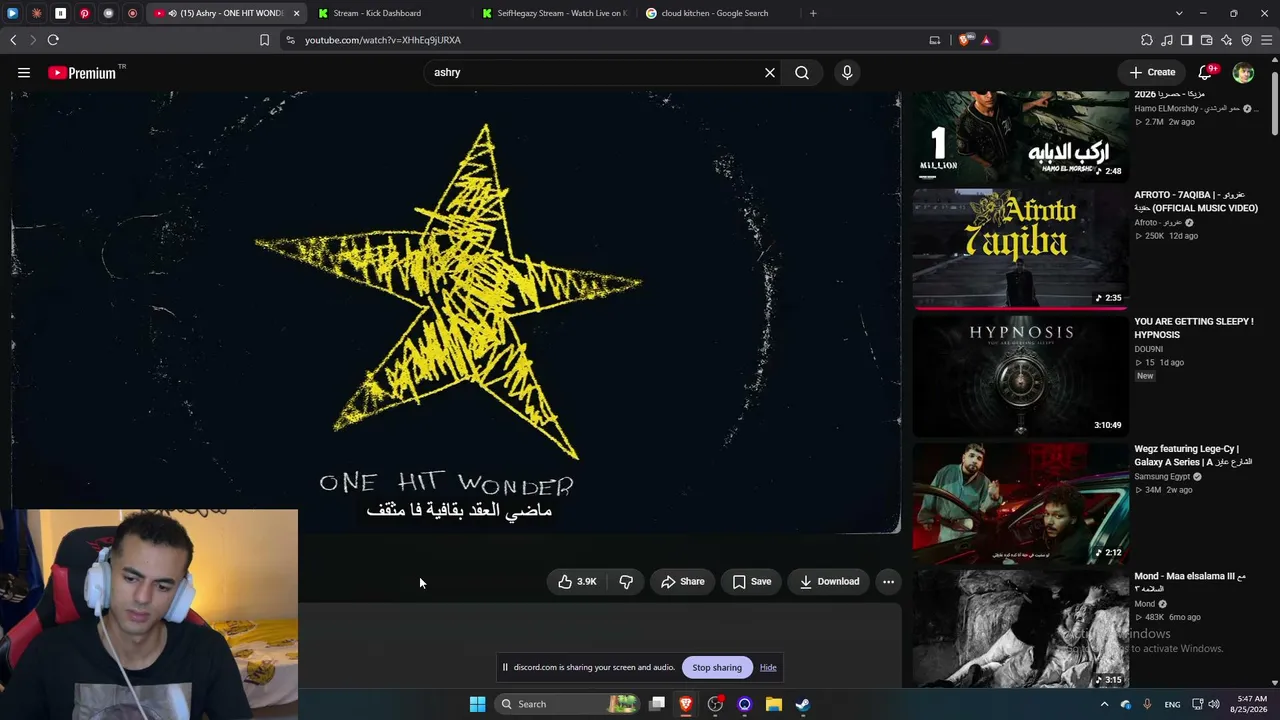The width and height of the screenshot is (1280, 720).
Task: Open the Wegz Galaxy A Series thumbnail
Action: [x=1020, y=503]
